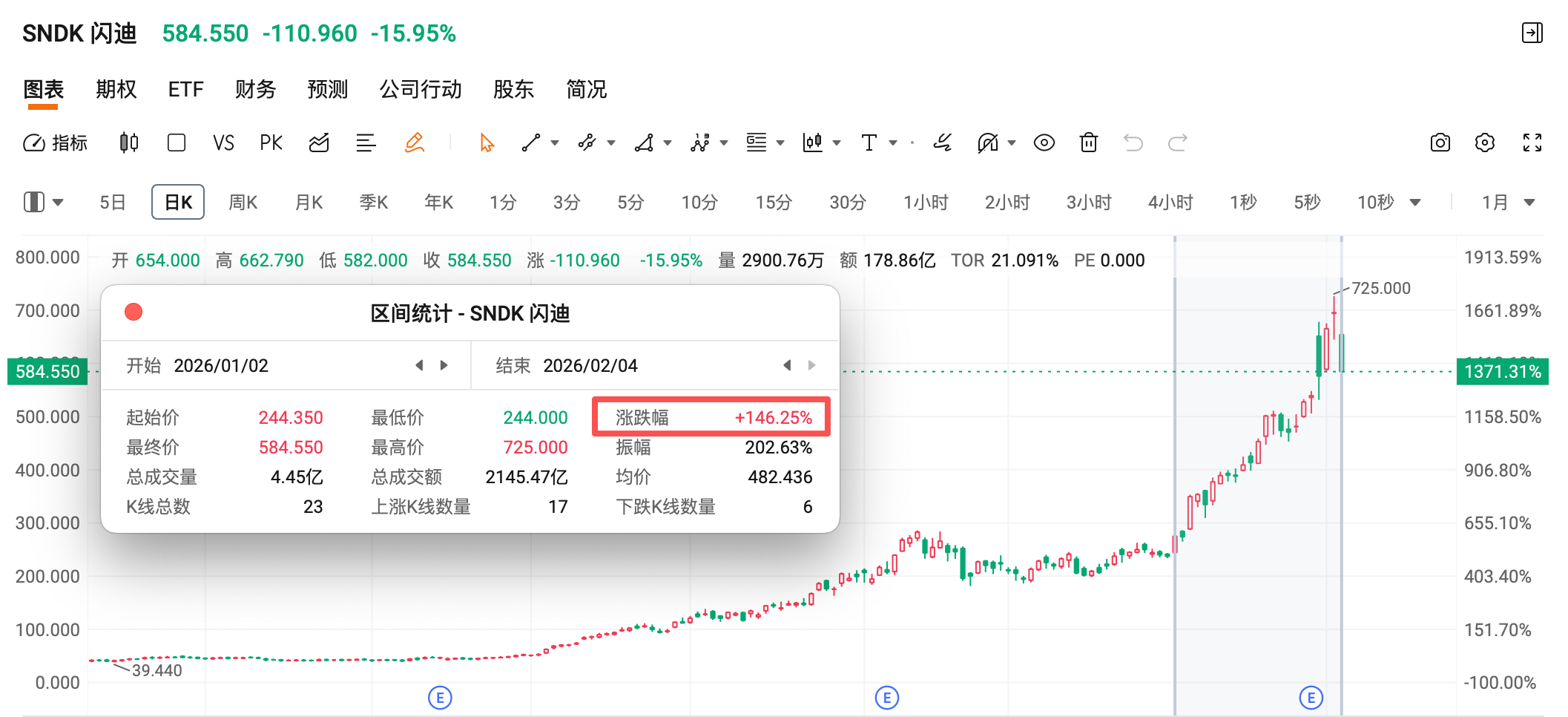Open the 股东 tab
The image size is (1568, 717).
click(514, 90)
